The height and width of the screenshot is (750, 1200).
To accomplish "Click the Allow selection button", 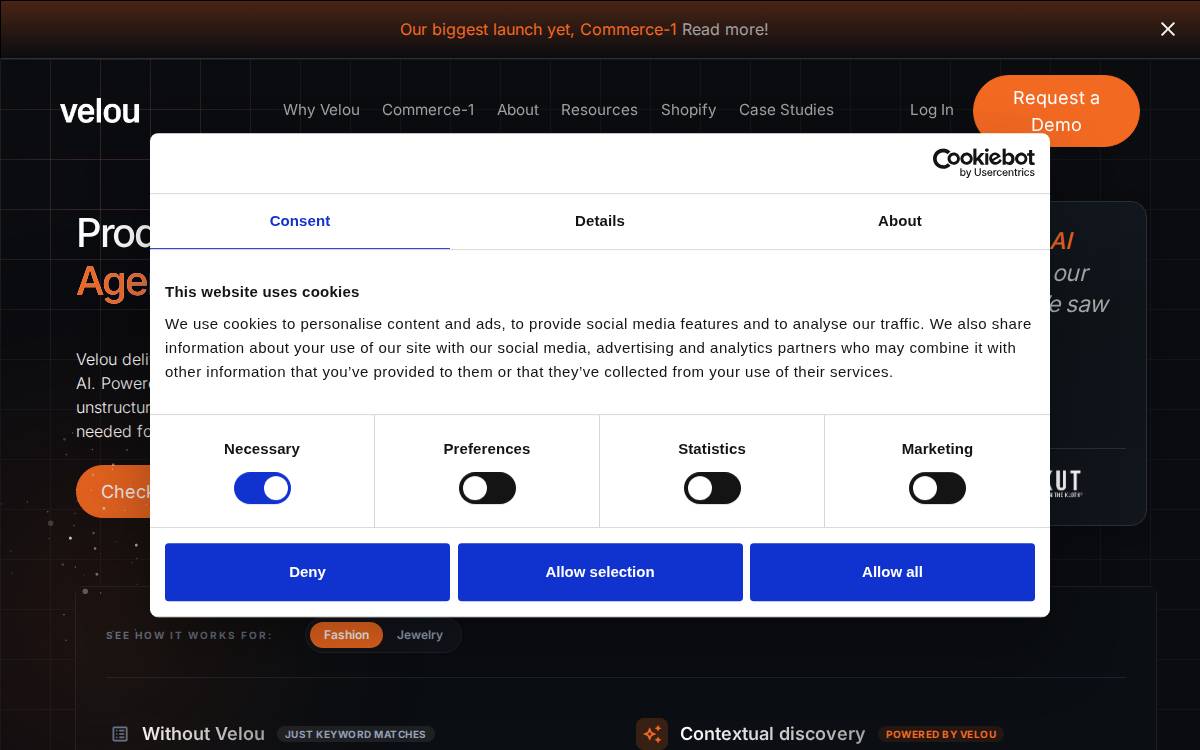I will click(x=600, y=572).
